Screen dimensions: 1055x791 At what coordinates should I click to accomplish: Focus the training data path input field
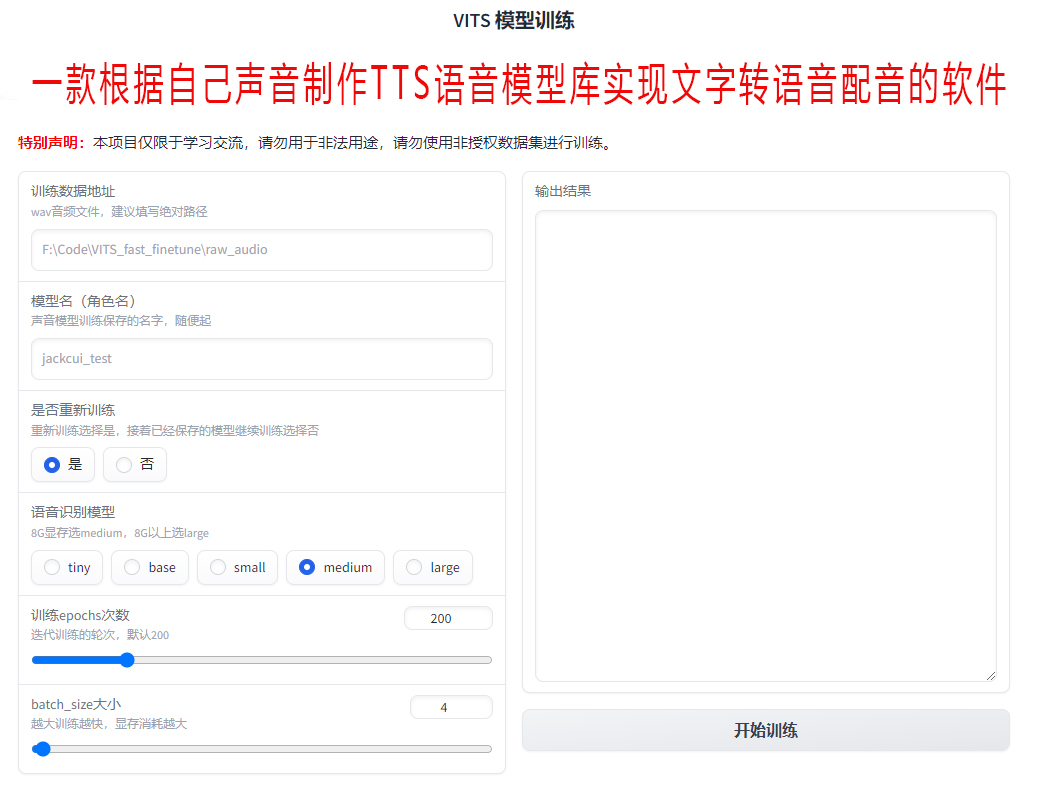tap(262, 250)
